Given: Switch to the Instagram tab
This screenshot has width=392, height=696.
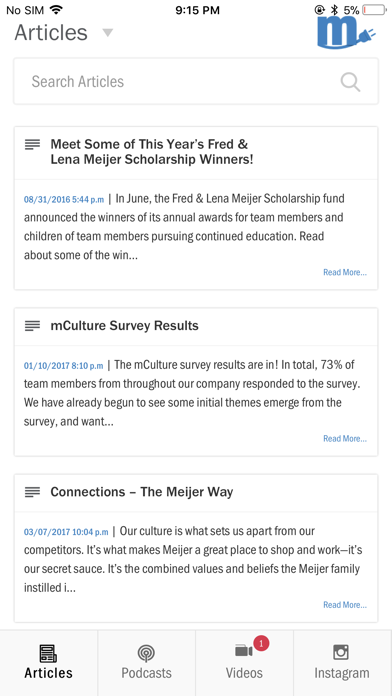Looking at the screenshot, I should [342, 663].
